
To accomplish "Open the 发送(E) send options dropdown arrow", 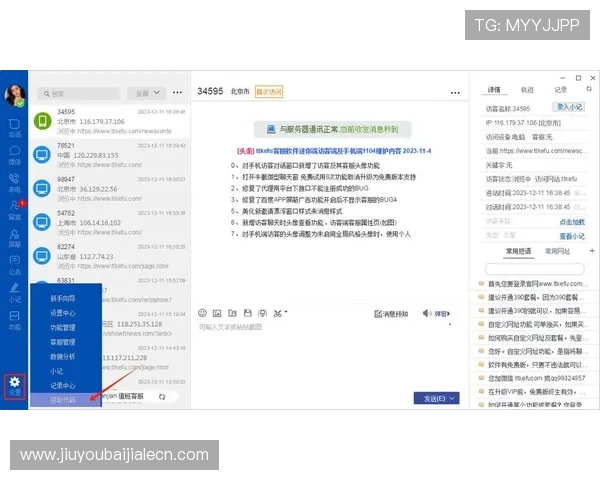I will [453, 398].
